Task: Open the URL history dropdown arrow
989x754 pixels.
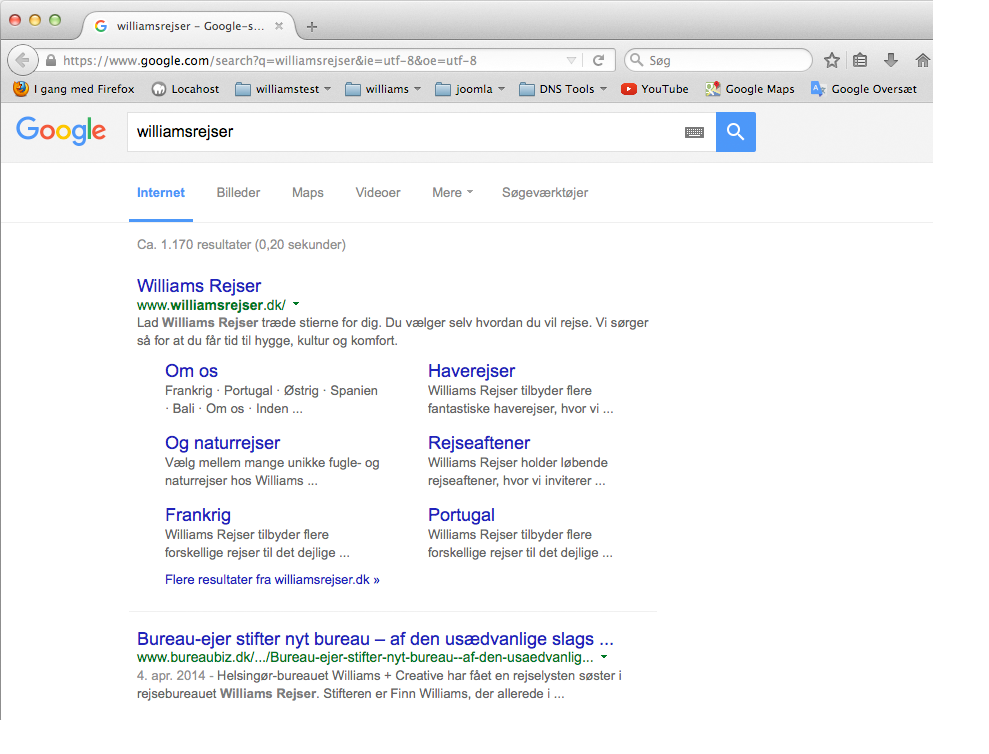Action: (571, 61)
